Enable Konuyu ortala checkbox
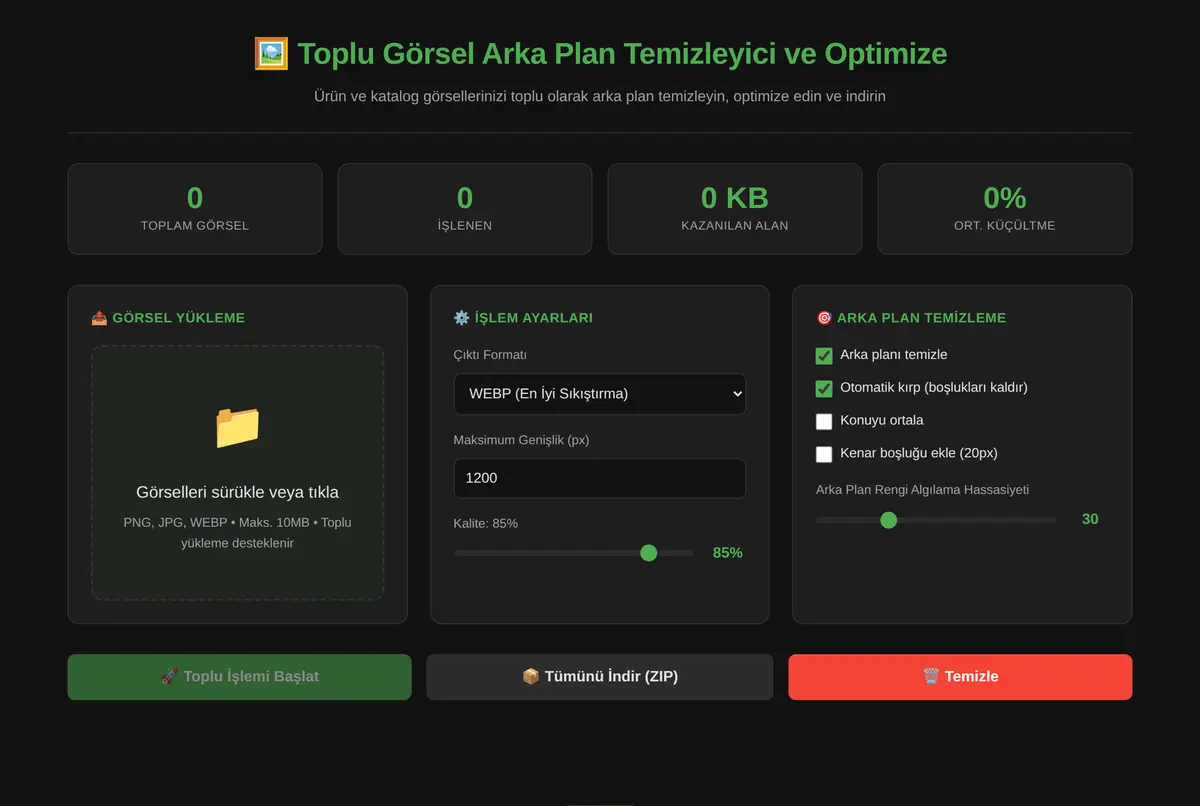Viewport: 1200px width, 806px height. pyautogui.click(x=824, y=421)
